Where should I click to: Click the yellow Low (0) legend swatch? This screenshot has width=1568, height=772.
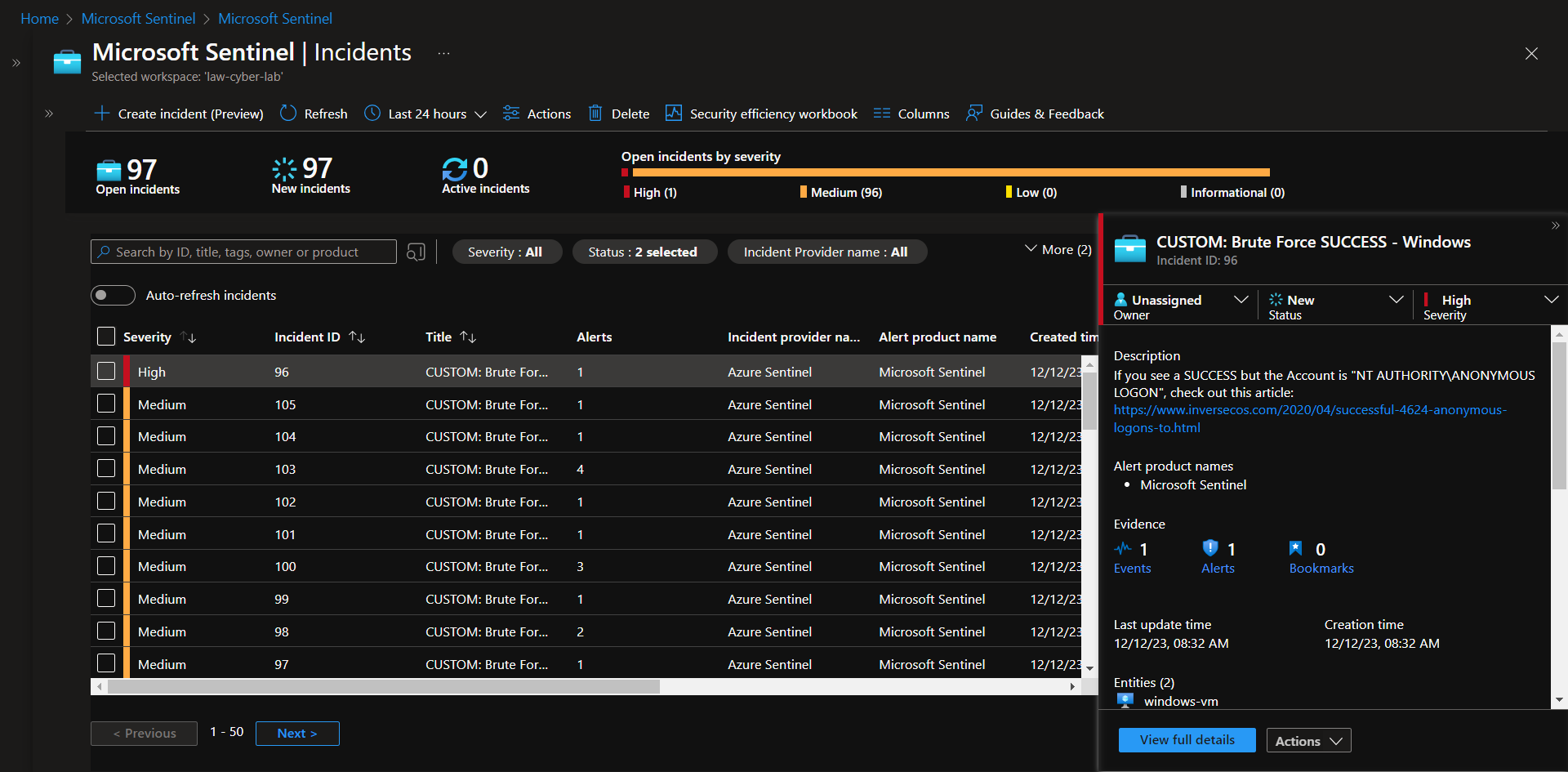[x=1009, y=192]
